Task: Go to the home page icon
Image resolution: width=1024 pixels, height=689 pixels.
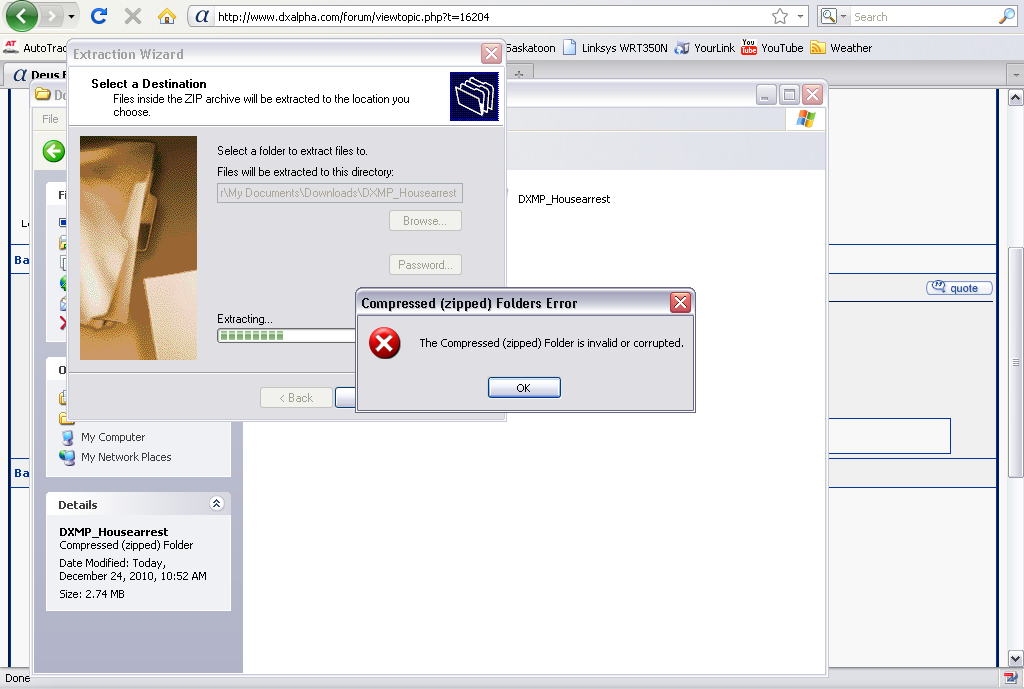Action: [167, 16]
